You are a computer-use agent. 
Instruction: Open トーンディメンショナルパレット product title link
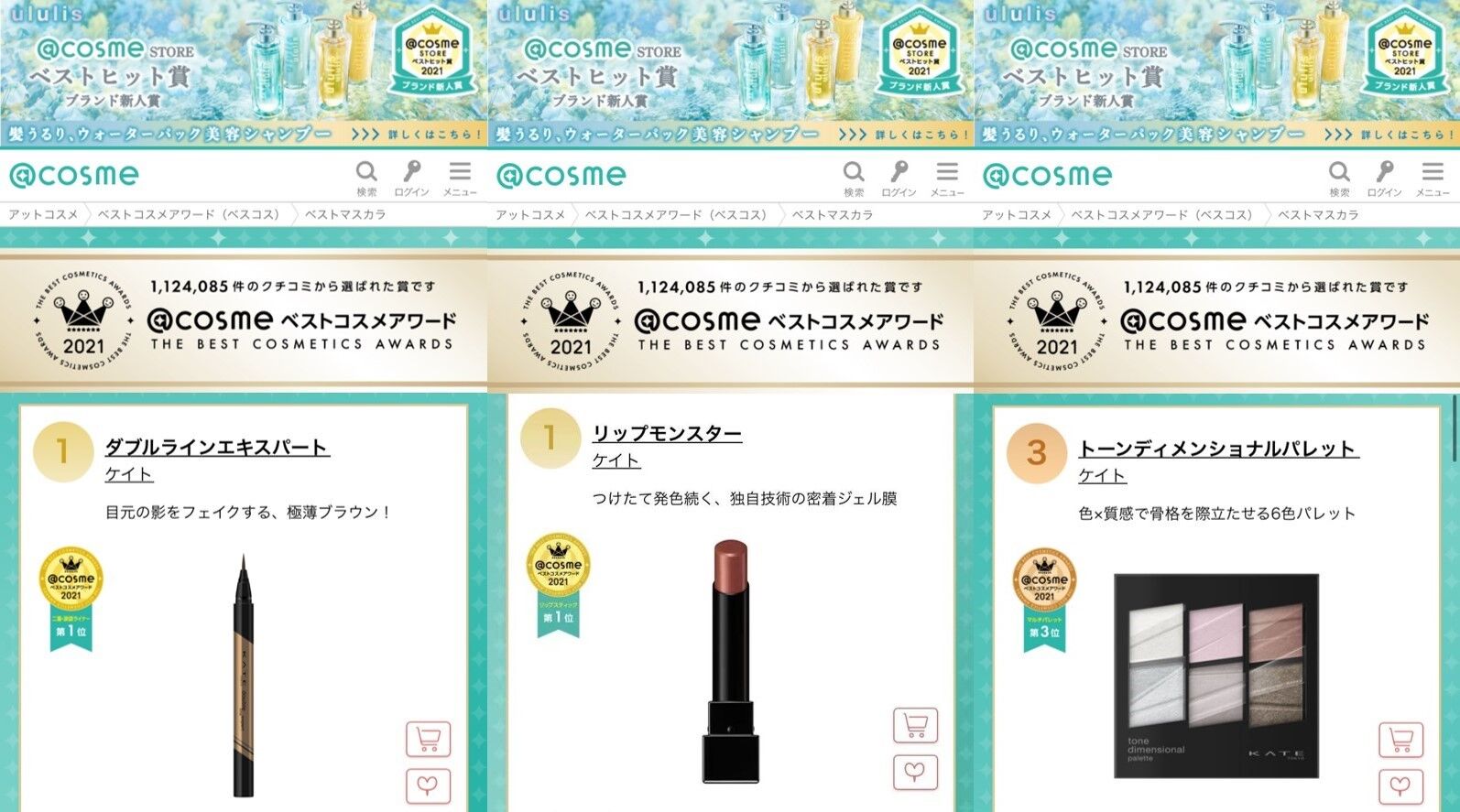[1218, 449]
